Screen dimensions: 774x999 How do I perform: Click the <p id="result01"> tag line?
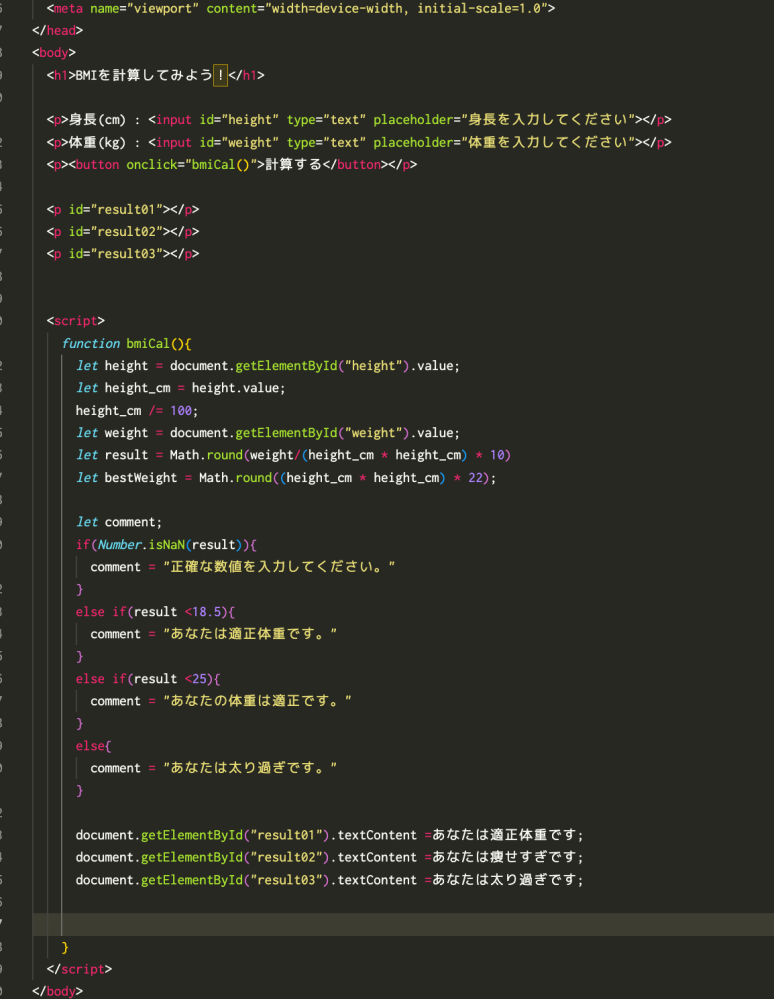[x=123, y=210]
